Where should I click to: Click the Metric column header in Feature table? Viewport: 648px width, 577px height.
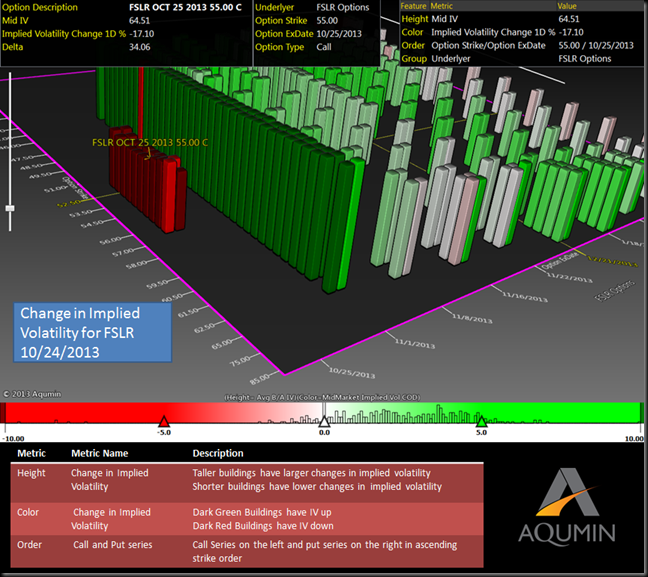[x=441, y=6]
